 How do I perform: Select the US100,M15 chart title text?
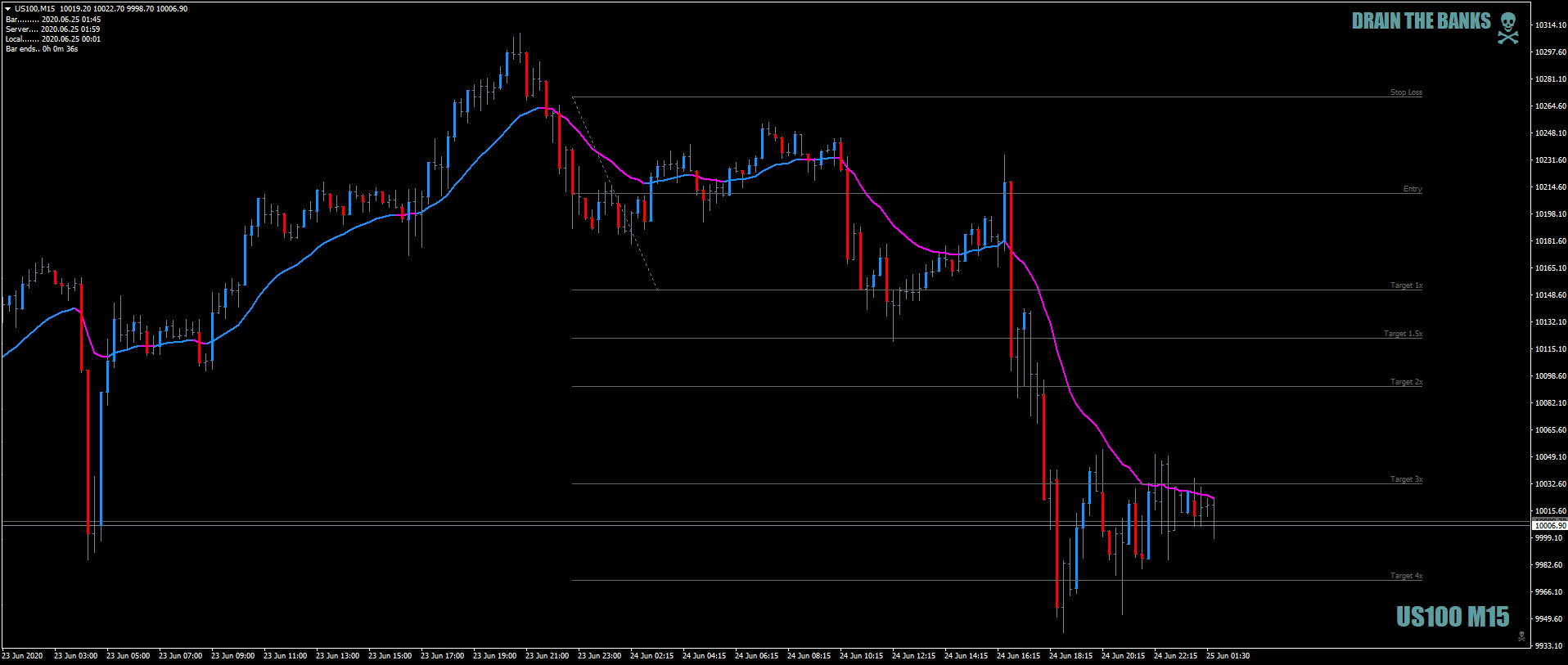pos(34,9)
